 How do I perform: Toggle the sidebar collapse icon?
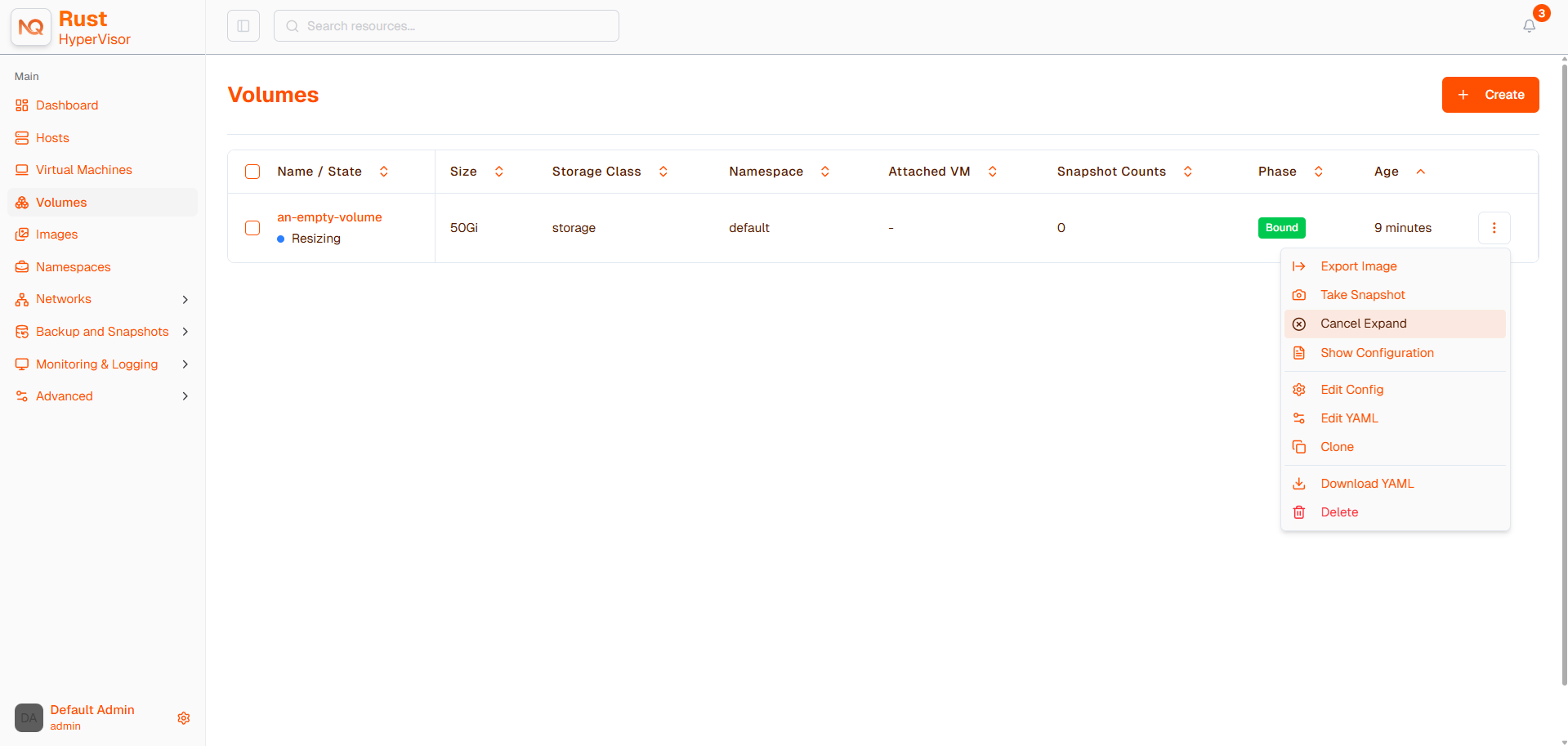pyautogui.click(x=243, y=26)
